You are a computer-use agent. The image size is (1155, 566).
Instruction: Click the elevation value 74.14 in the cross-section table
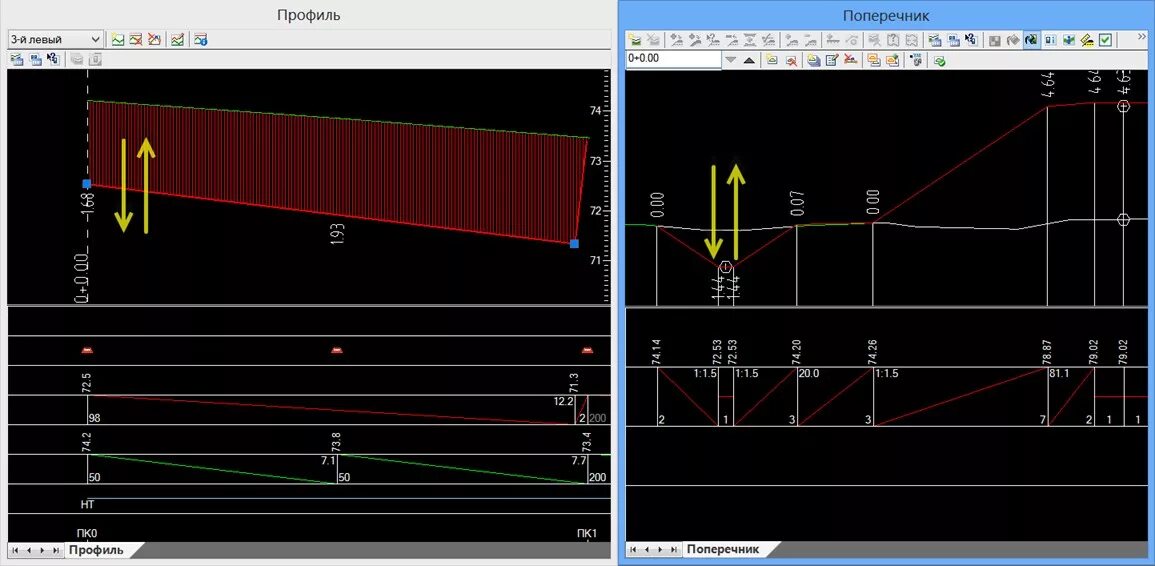[x=656, y=352]
